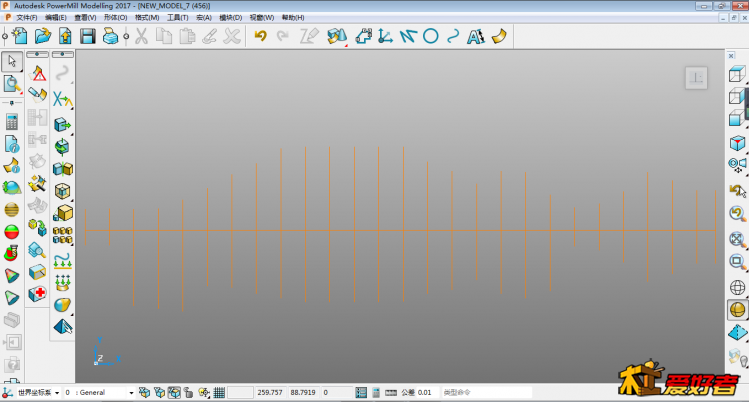Open the position input panel icon in status bar
This screenshot has height=402, width=749.
(x=361, y=392)
